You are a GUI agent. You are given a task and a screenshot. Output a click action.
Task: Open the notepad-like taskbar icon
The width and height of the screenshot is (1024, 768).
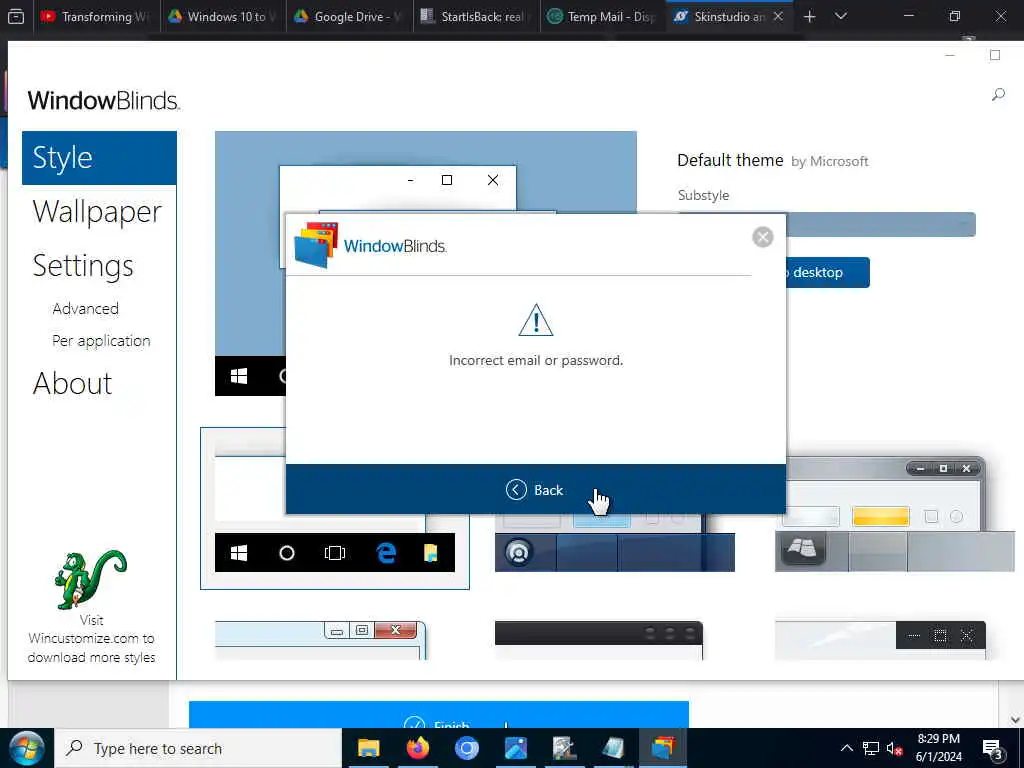(613, 748)
